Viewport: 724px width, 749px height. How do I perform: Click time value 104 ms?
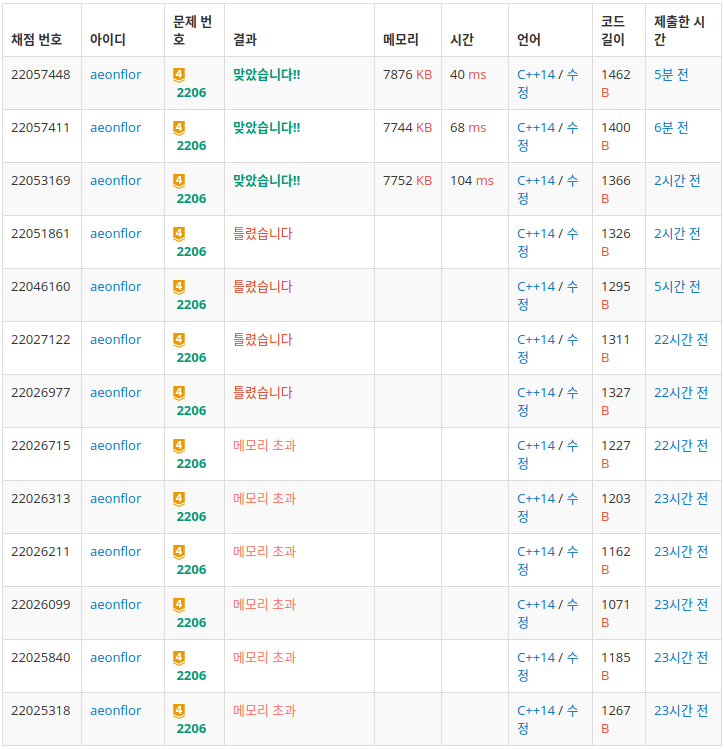472,181
